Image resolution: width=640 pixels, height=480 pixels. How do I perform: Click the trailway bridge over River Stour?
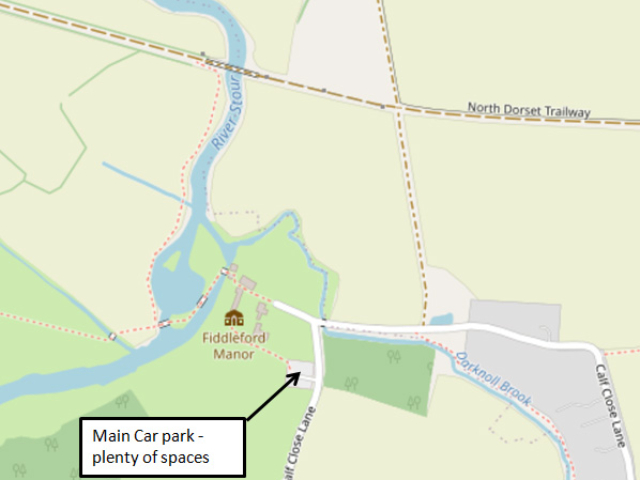tap(232, 68)
